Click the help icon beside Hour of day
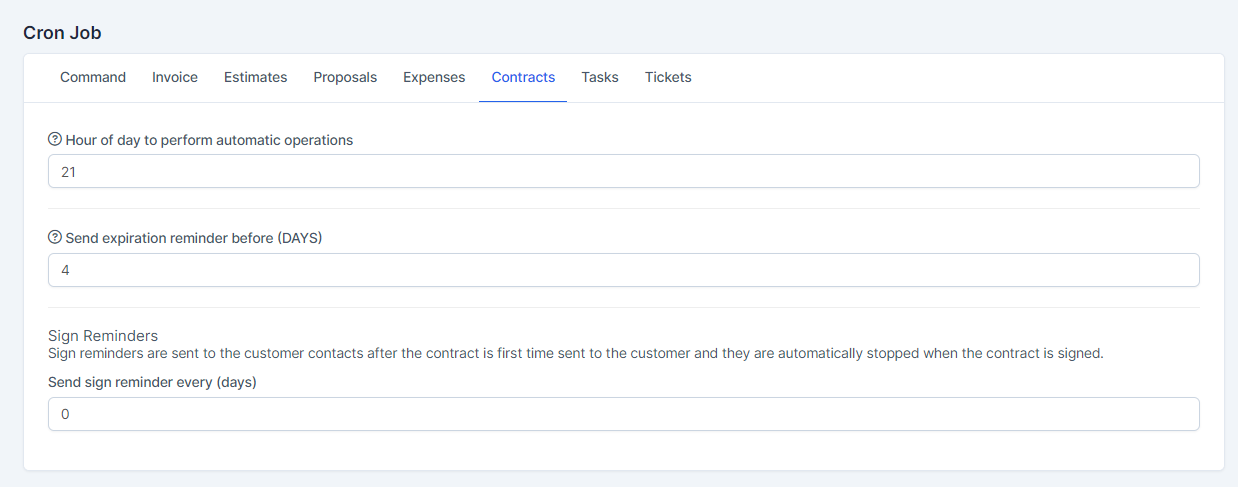The height and width of the screenshot is (487, 1238). coord(55,140)
